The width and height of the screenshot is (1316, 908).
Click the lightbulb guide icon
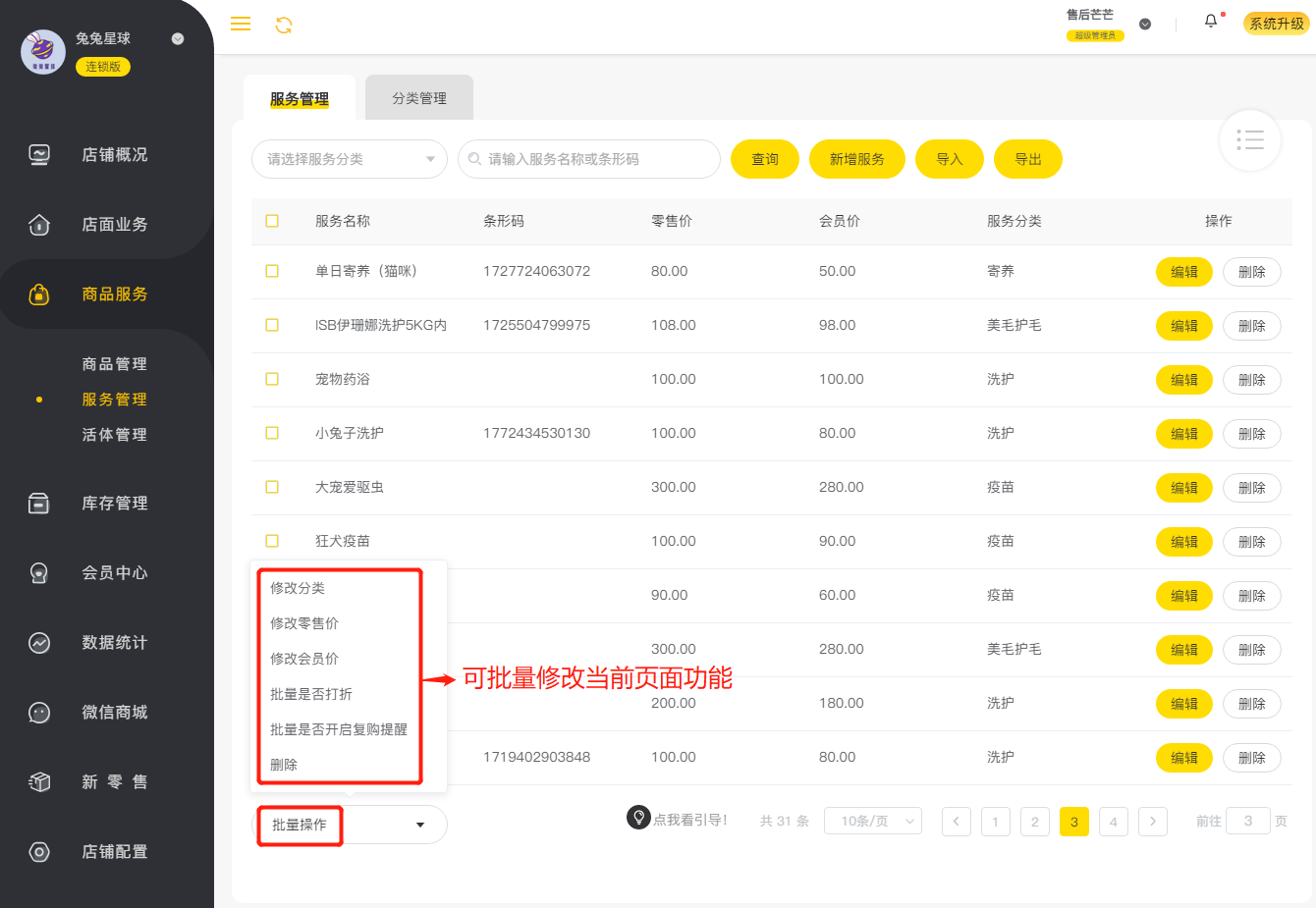[x=638, y=817]
